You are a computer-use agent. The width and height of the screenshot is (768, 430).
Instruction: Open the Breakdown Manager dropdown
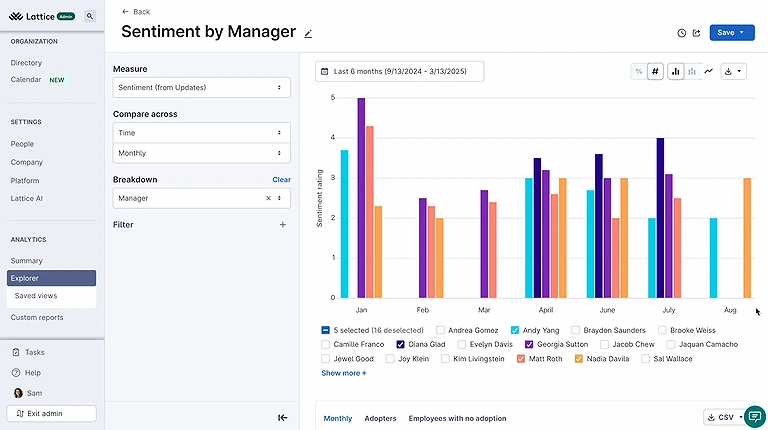point(201,198)
